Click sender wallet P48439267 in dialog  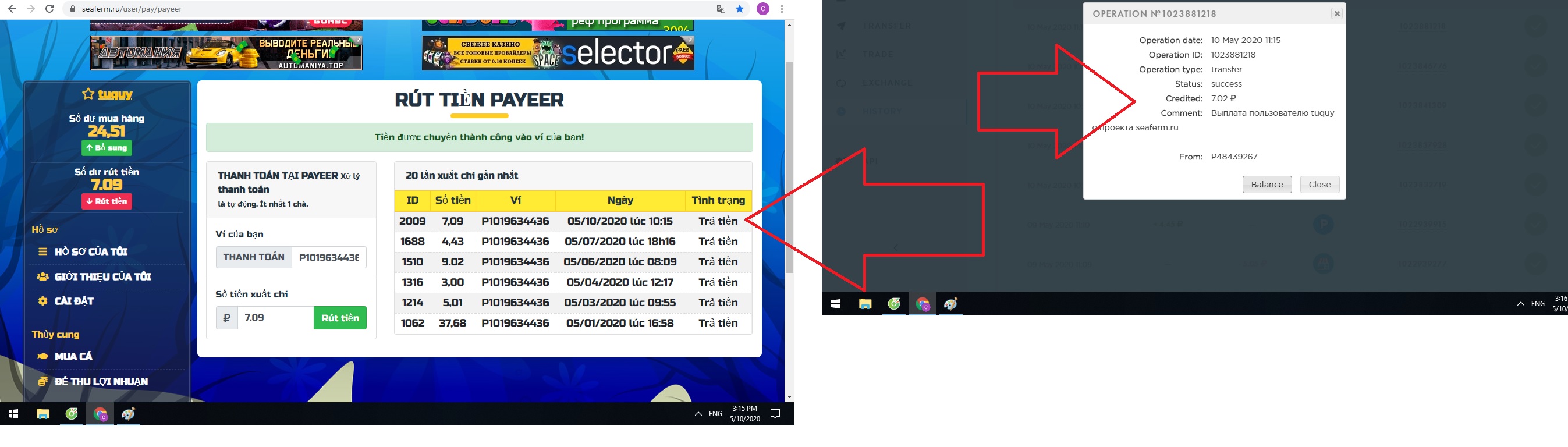tap(1234, 157)
